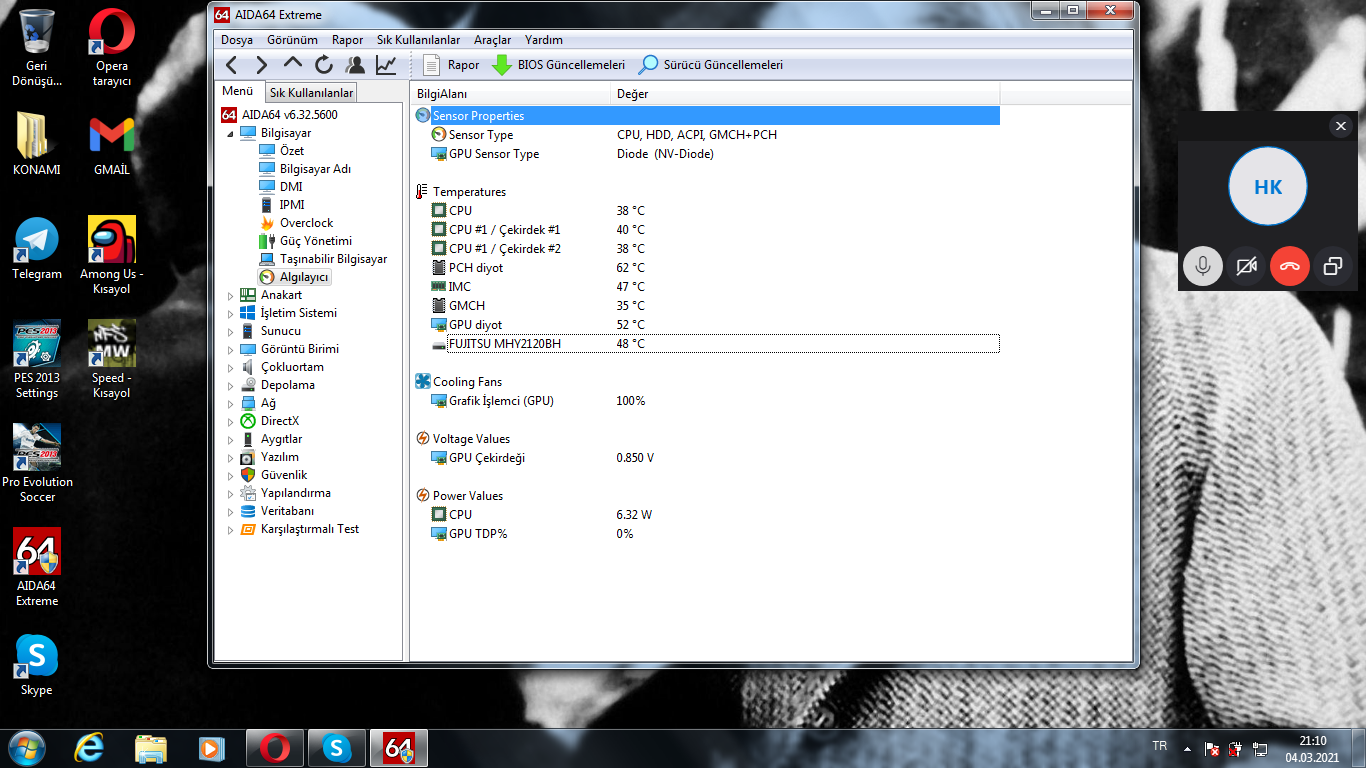Click the Değer column header
Screen dimensions: 1366x768
click(805, 94)
